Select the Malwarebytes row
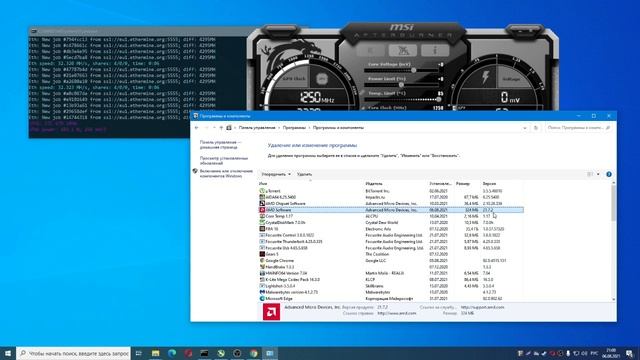 tap(391, 292)
